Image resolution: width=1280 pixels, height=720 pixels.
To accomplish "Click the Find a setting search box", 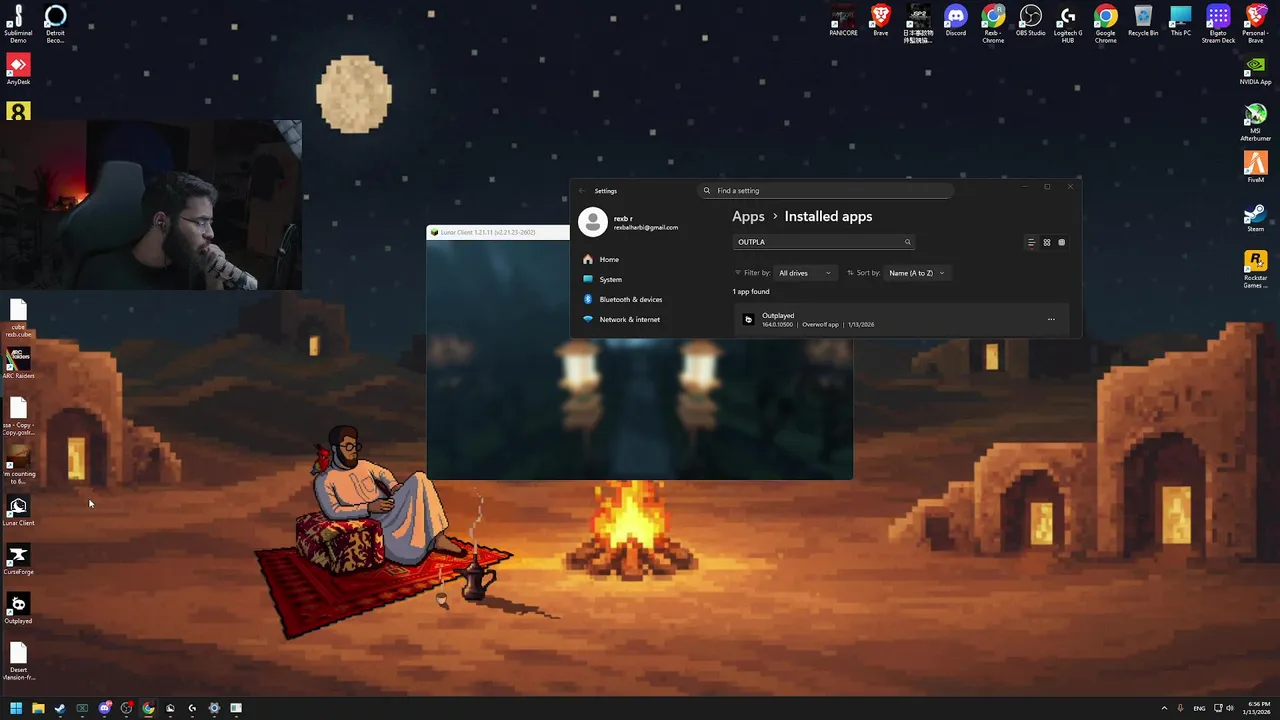I will pyautogui.click(x=825, y=191).
